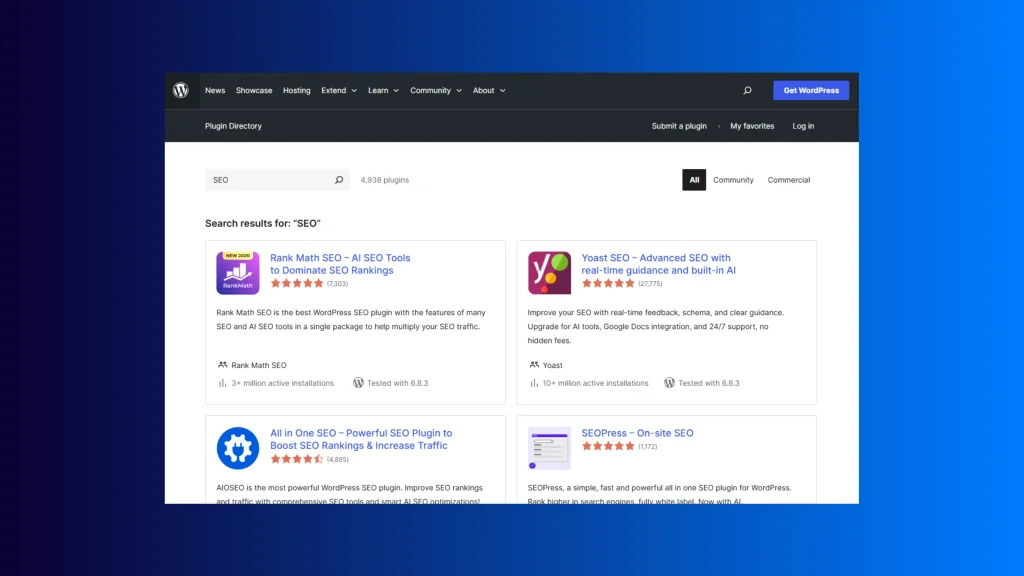Expand the Learn dropdown menu

click(383, 90)
